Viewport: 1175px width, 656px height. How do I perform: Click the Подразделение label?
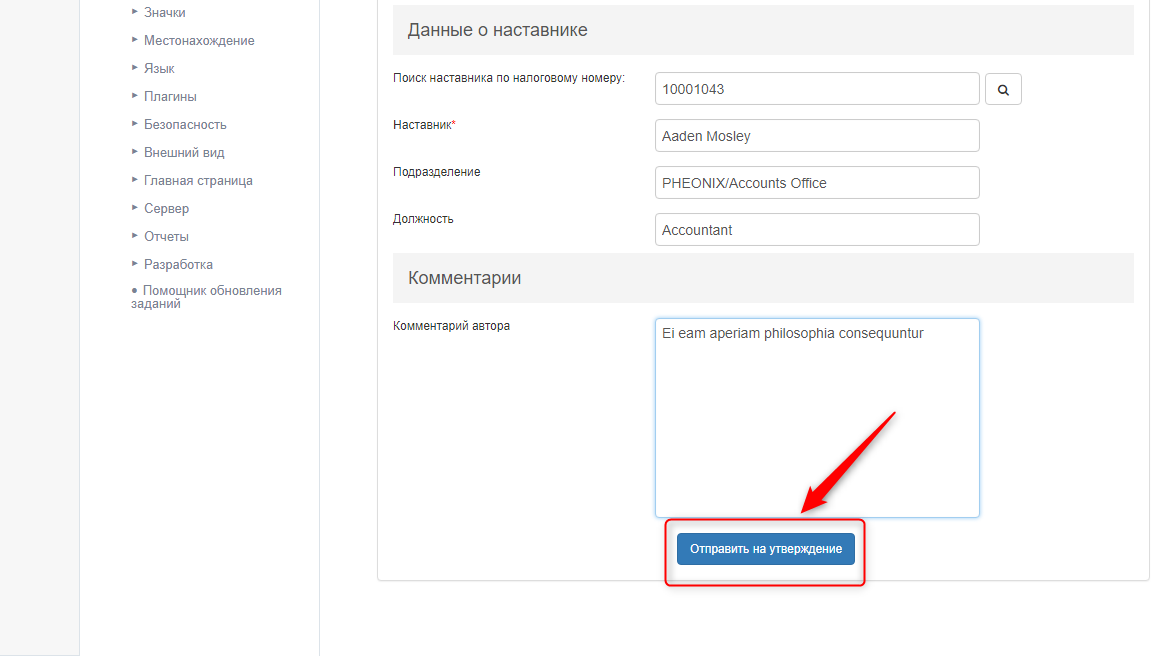[437, 172]
